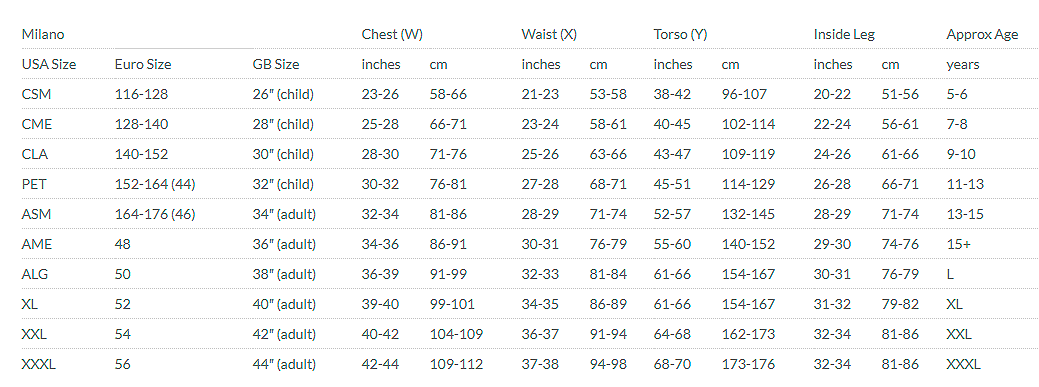Select the Inside Leg header
Viewport: 1039px width, 387px height.
[x=844, y=34]
